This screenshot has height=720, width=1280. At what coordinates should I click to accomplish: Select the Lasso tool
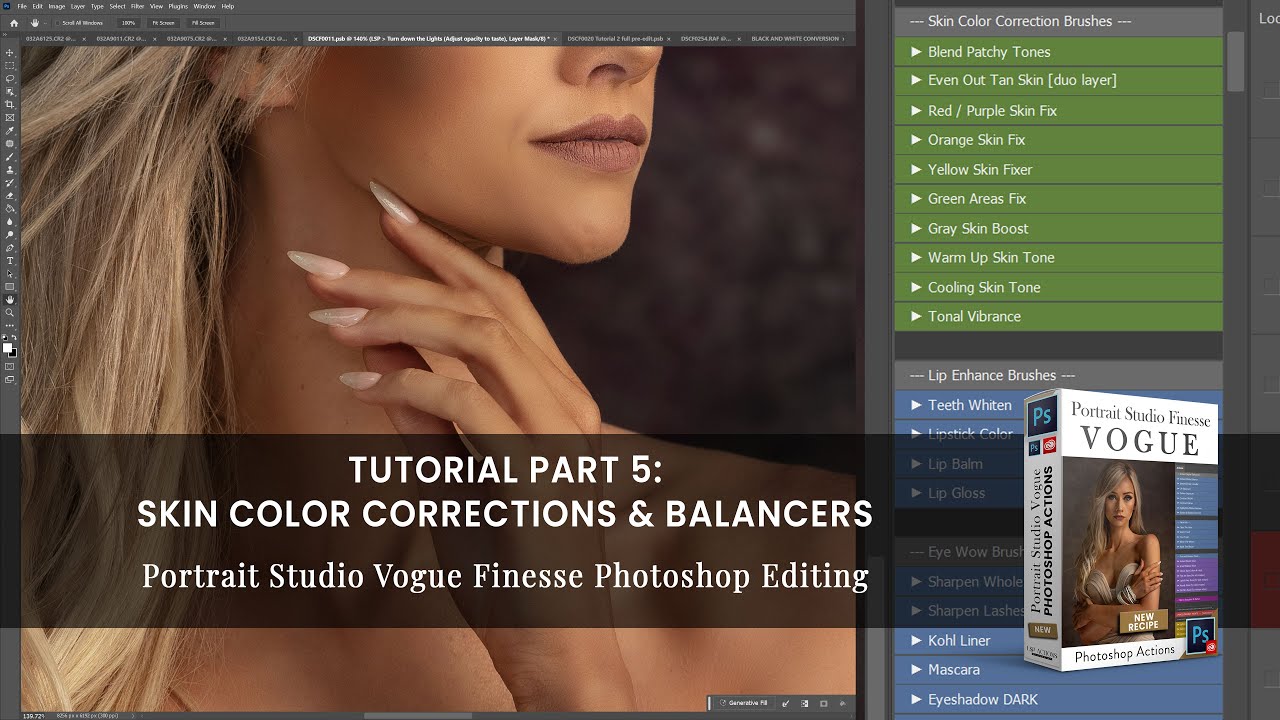(10, 77)
